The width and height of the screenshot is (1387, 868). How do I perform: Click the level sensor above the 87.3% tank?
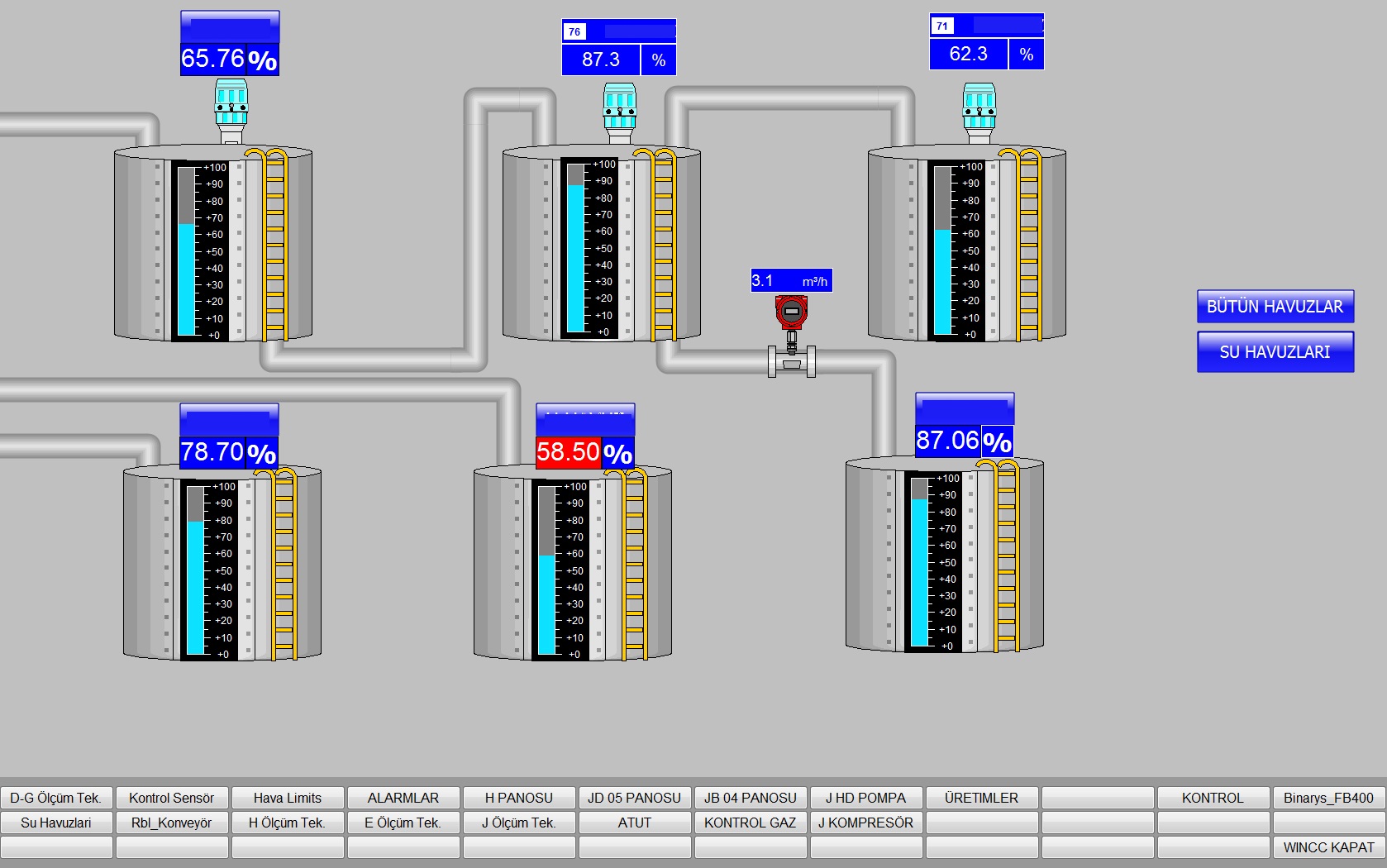(619, 112)
